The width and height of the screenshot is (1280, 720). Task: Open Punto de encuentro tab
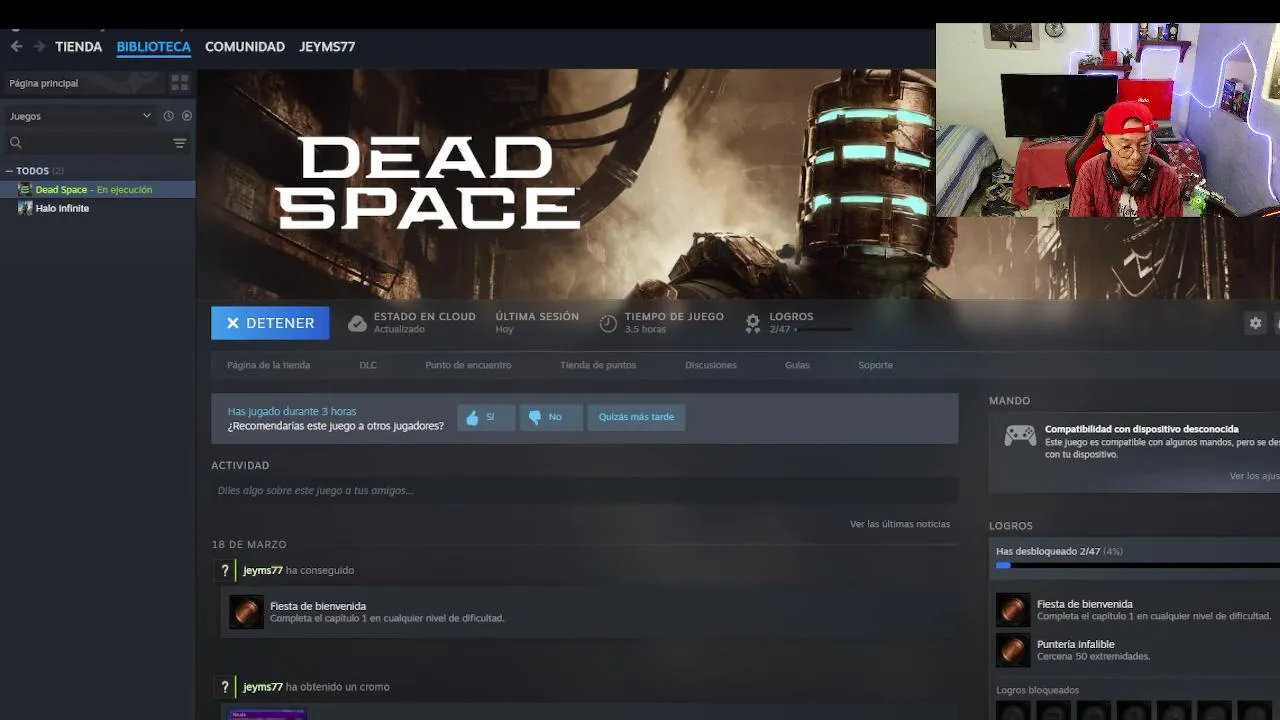[468, 365]
